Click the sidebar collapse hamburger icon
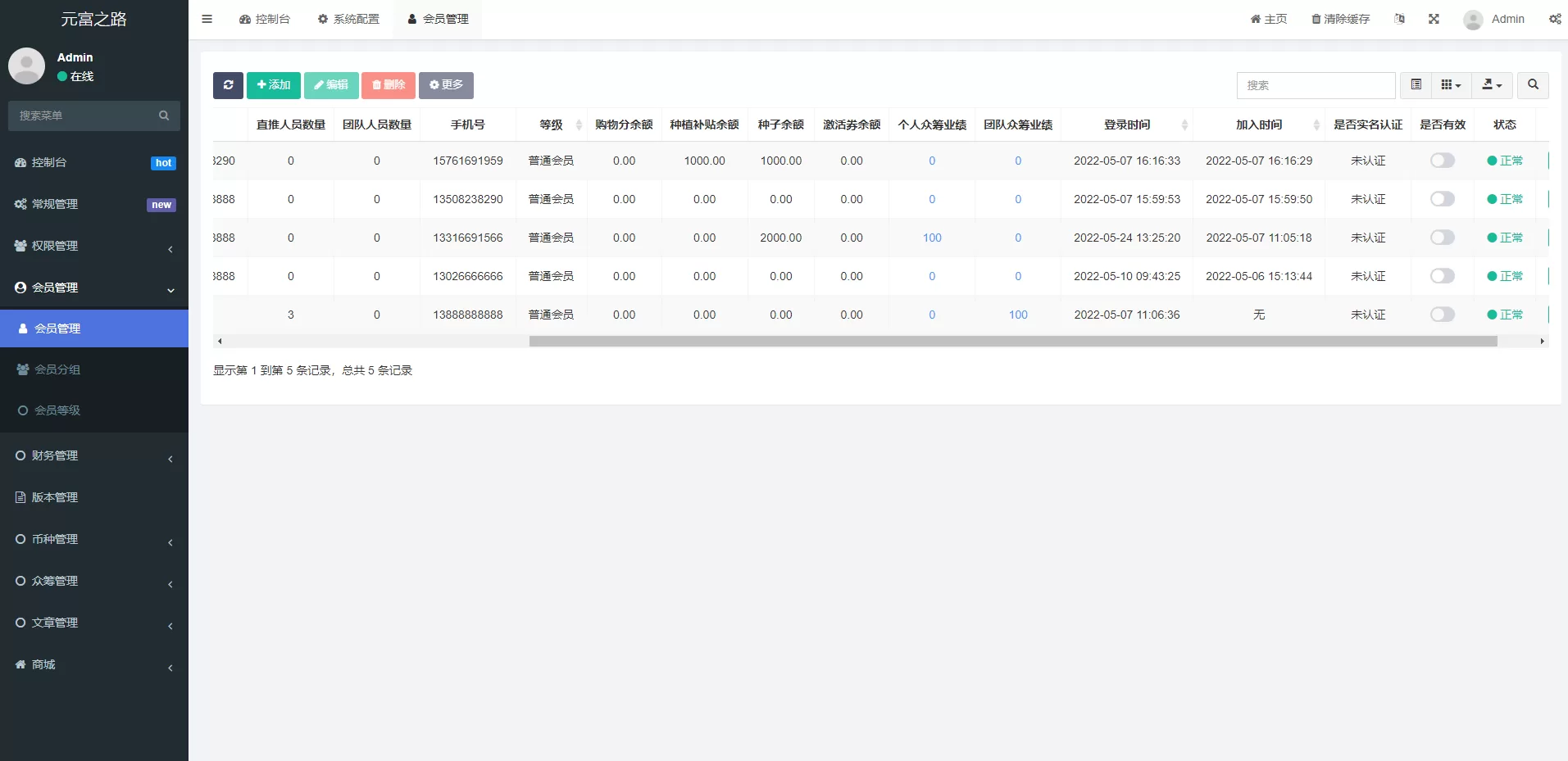The image size is (1568, 761). (x=207, y=18)
